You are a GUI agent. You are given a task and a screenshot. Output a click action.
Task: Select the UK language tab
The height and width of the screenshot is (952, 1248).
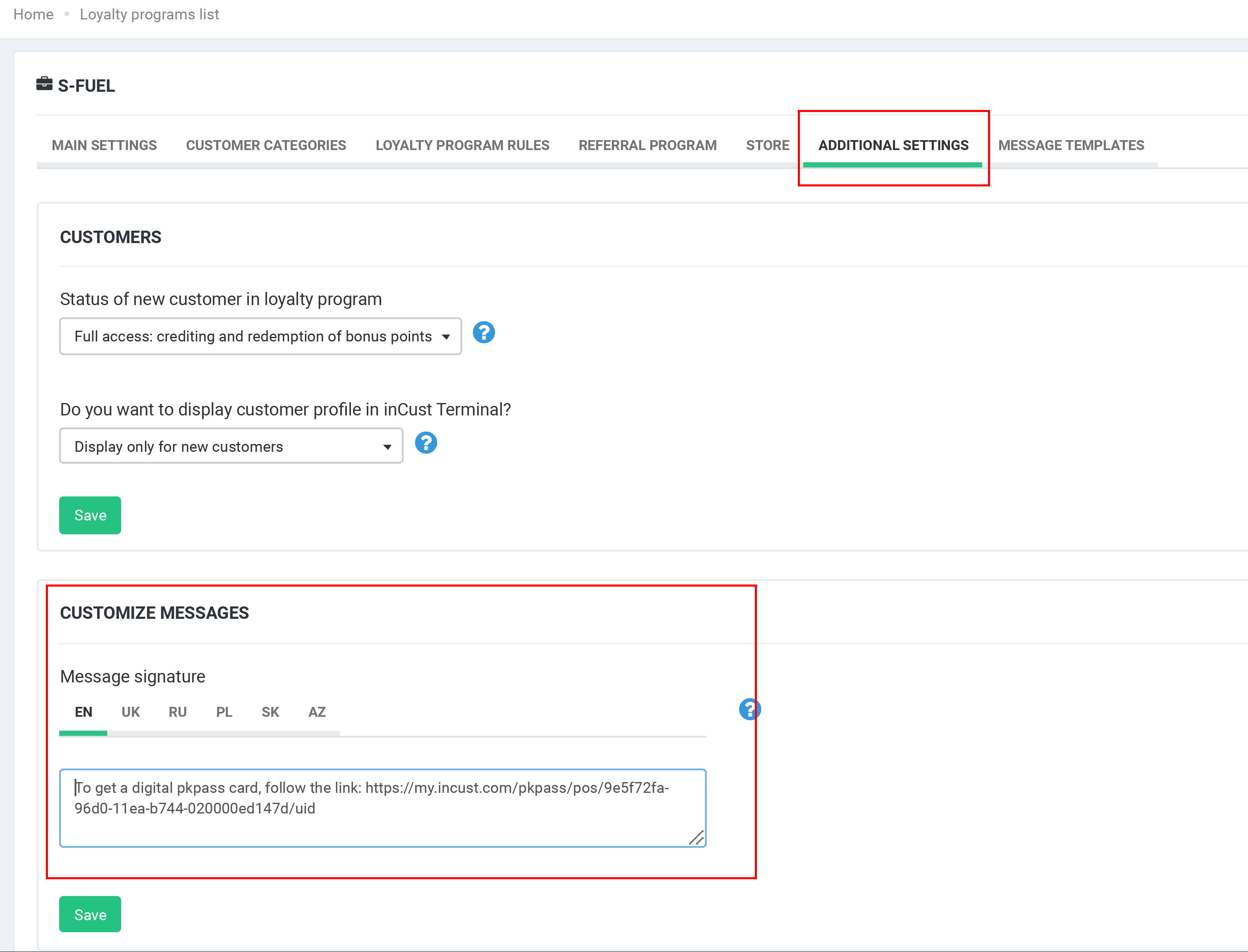tap(130, 712)
